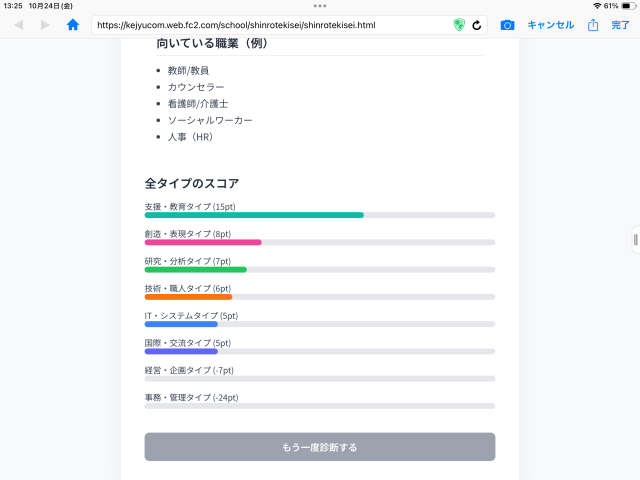Image resolution: width=640 pixels, height=480 pixels.
Task: Tap the browser forward arrow
Action: click(45, 25)
